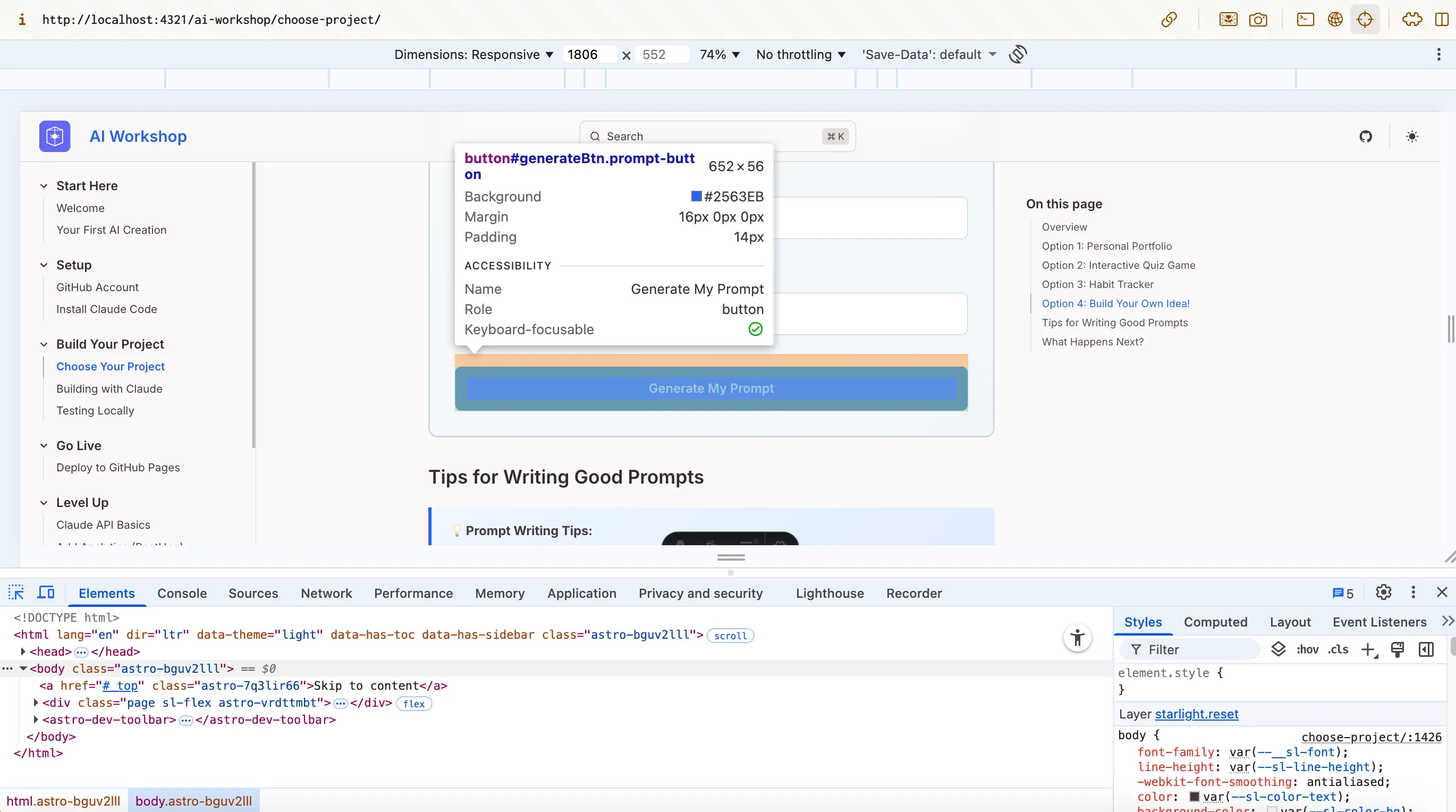This screenshot has width=1456, height=812.
Task: Open the 5 issues counter in DevTools
Action: click(x=1343, y=593)
